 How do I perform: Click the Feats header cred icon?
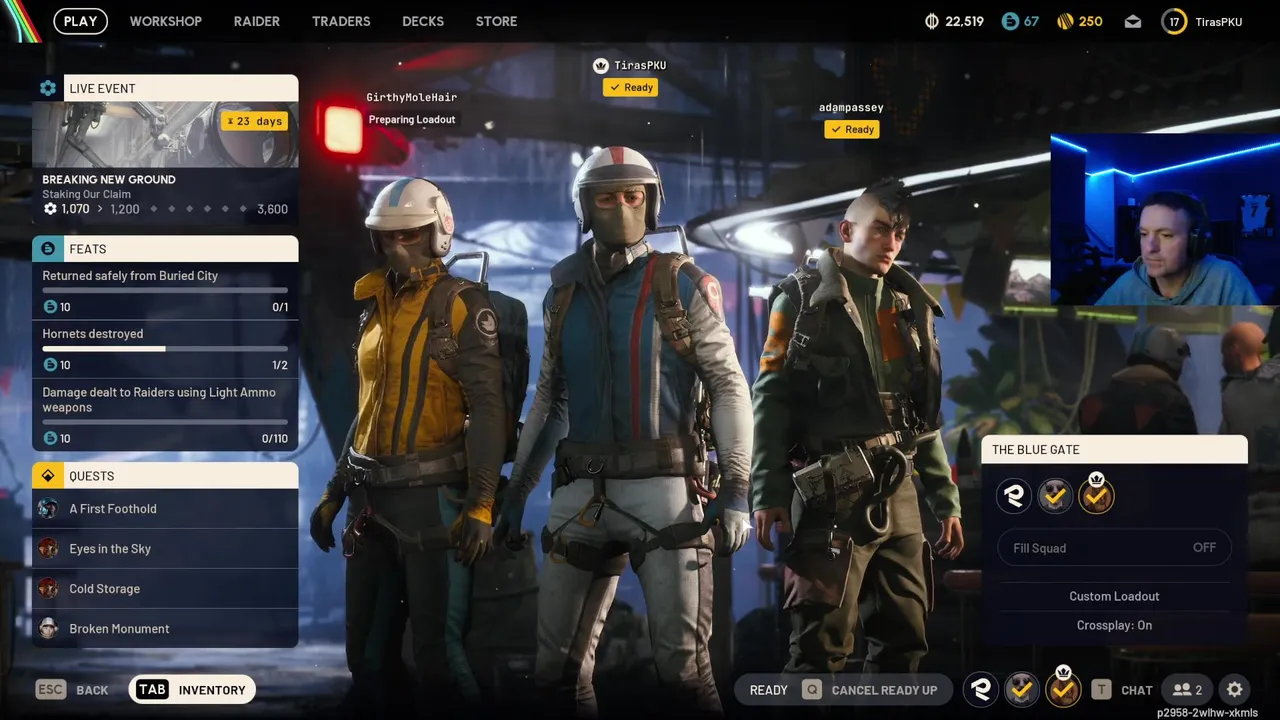tap(48, 249)
